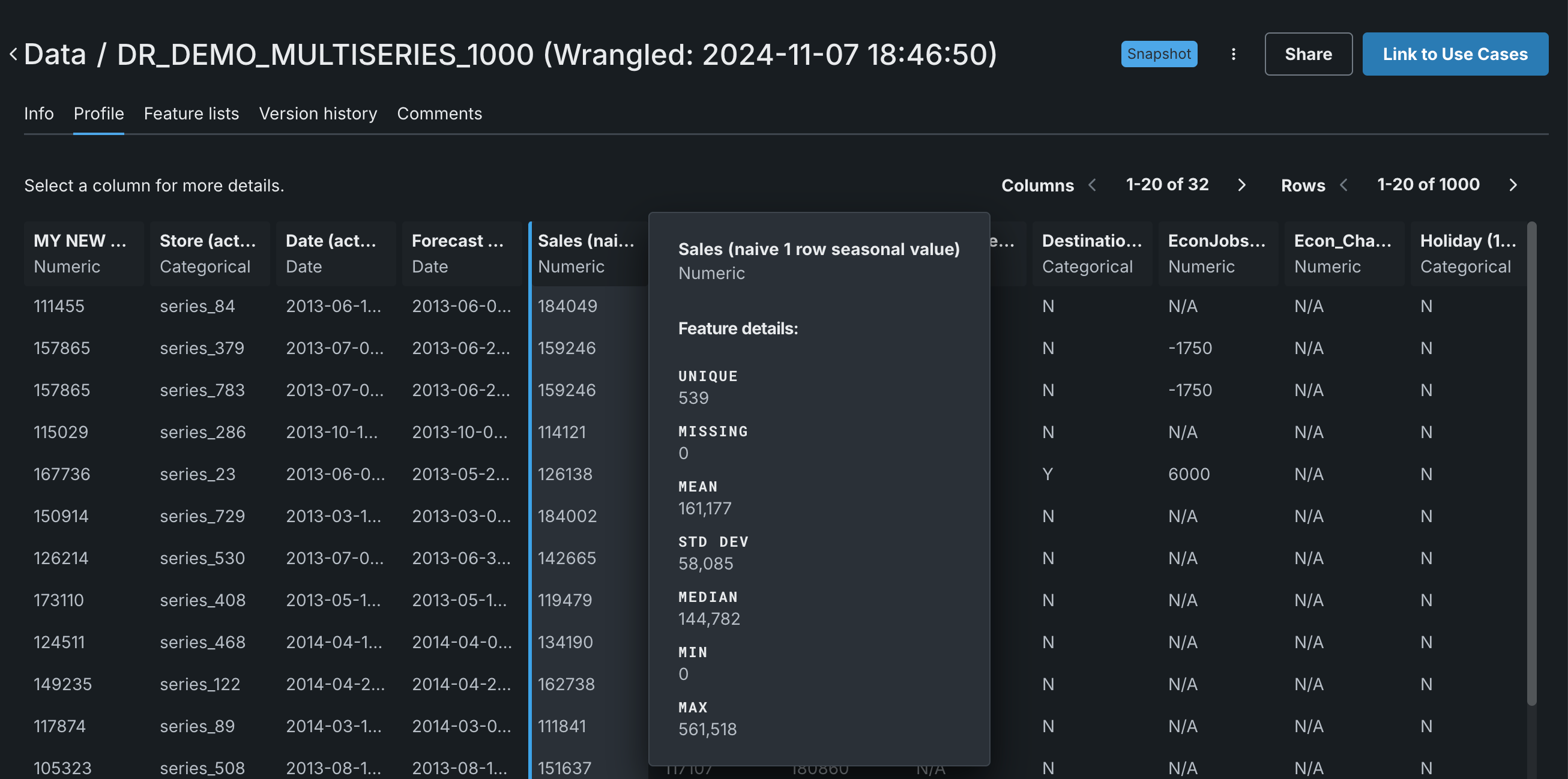Switch to the Comments tab
The image size is (1568, 779).
coord(439,114)
